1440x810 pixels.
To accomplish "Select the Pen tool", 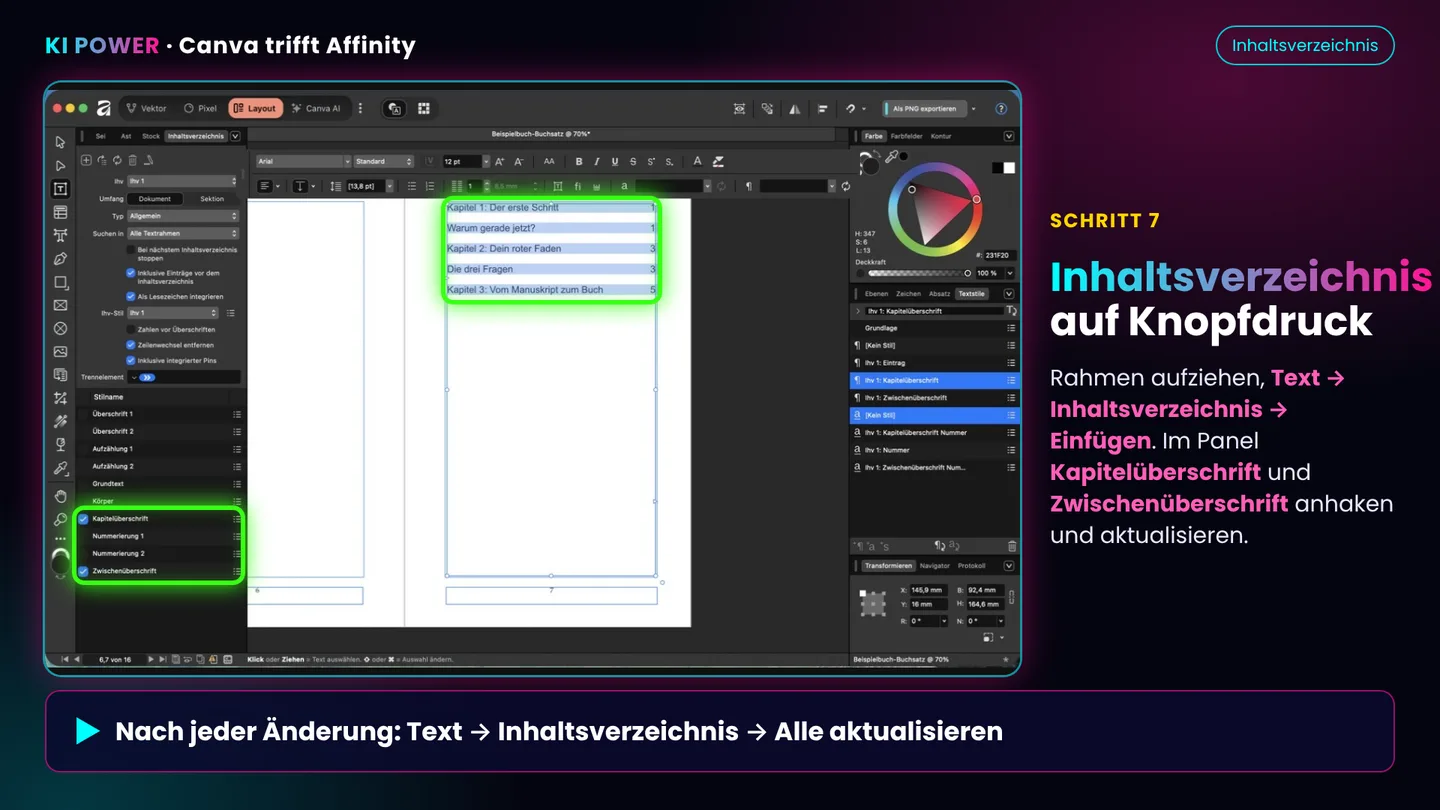I will 60,259.
